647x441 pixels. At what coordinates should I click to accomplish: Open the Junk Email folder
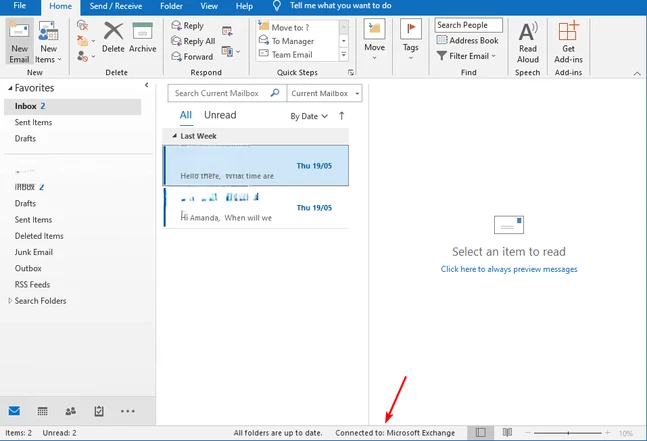click(x=34, y=252)
